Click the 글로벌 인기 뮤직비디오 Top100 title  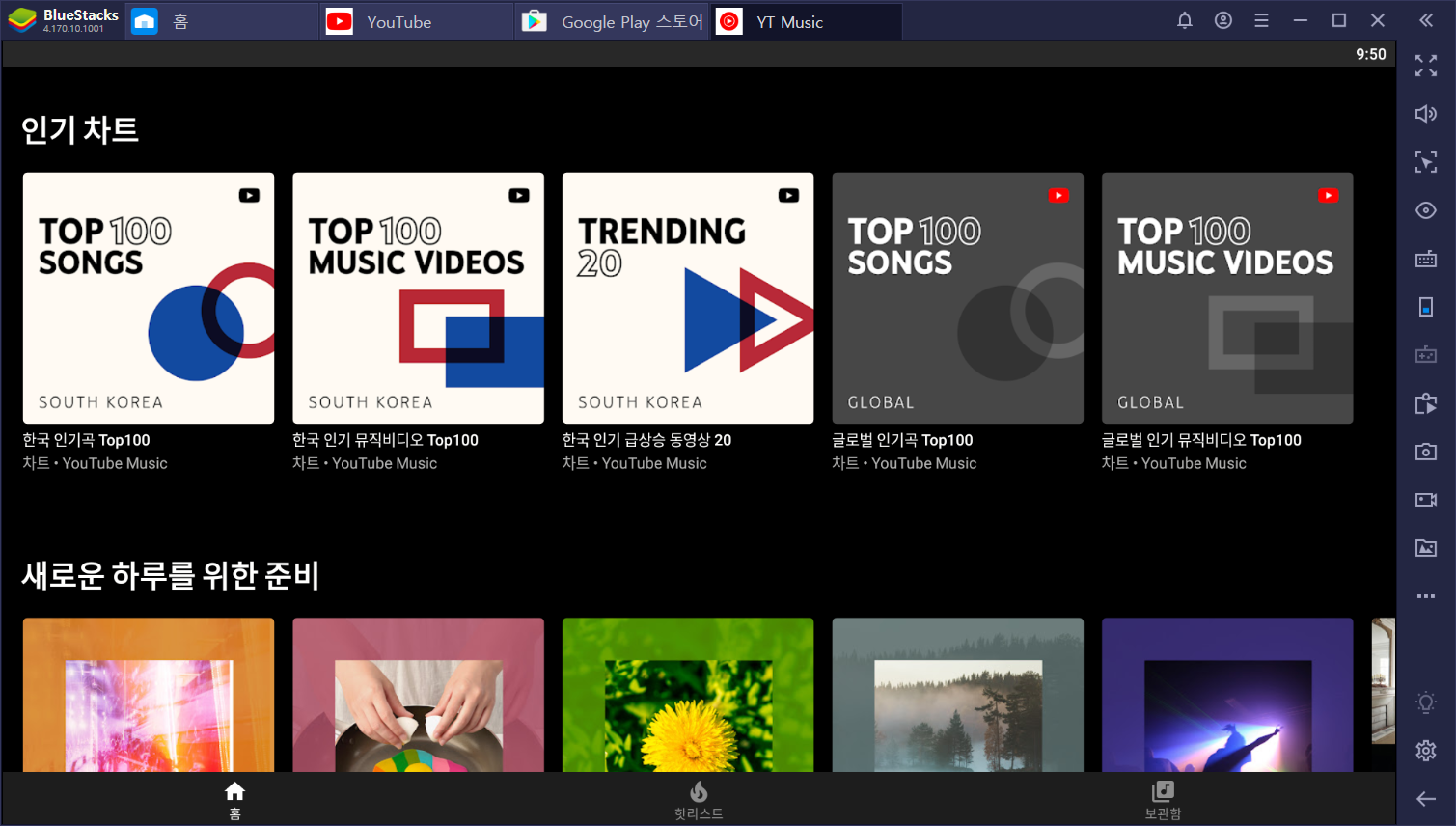[1201, 440]
